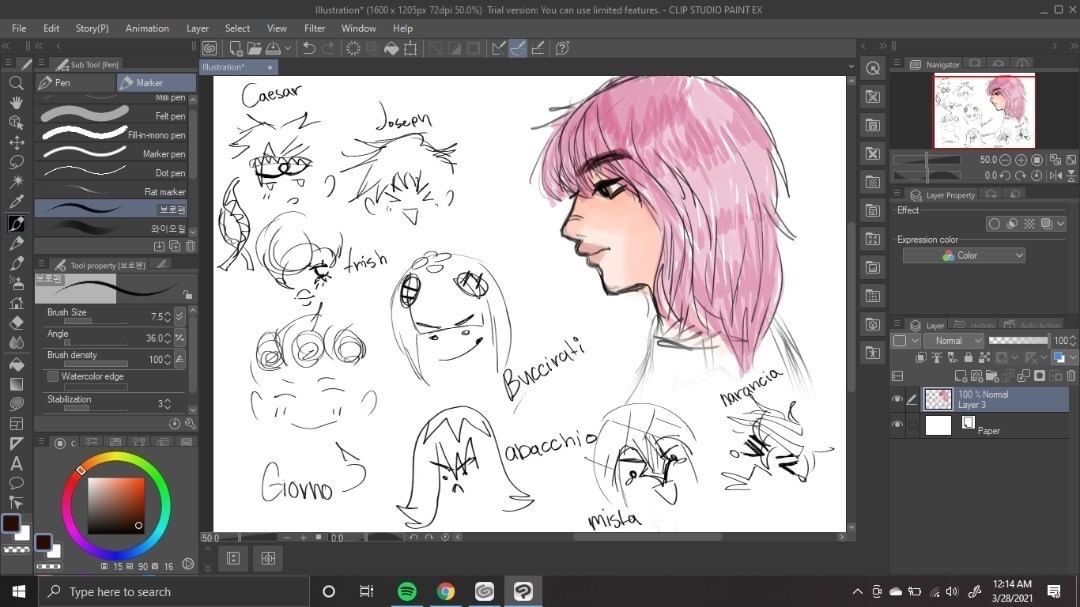This screenshot has height=607, width=1080.
Task: Select the Lasso selection tool
Action: (x=16, y=162)
